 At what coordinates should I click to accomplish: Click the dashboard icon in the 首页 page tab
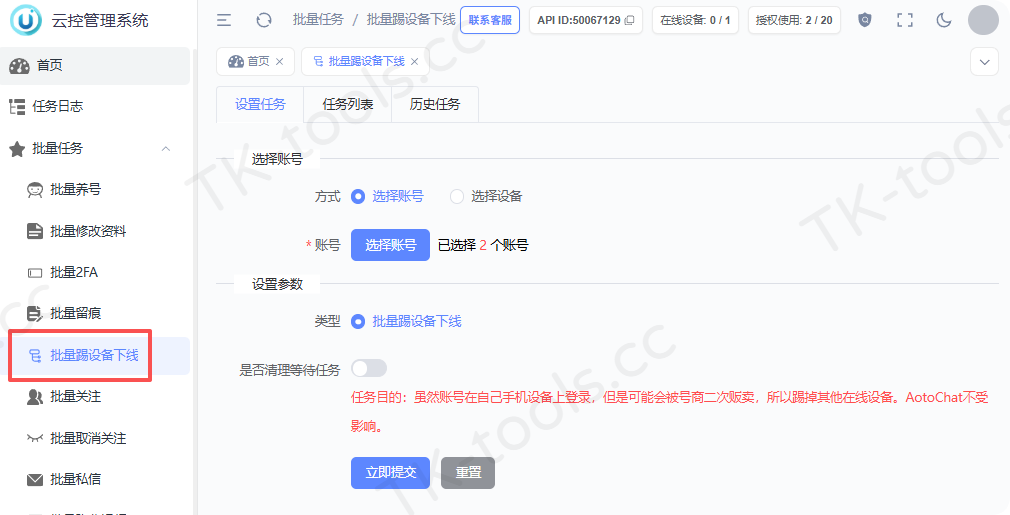tap(236, 61)
